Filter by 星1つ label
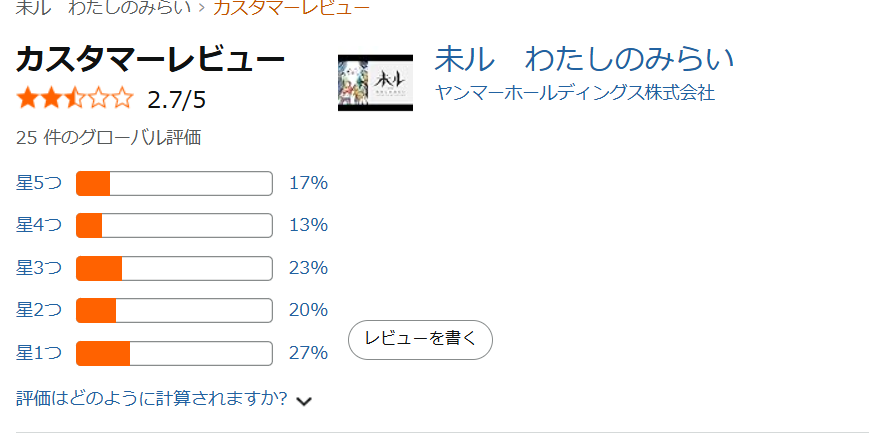Viewport: 869px width, 433px height. pyautogui.click(x=39, y=353)
